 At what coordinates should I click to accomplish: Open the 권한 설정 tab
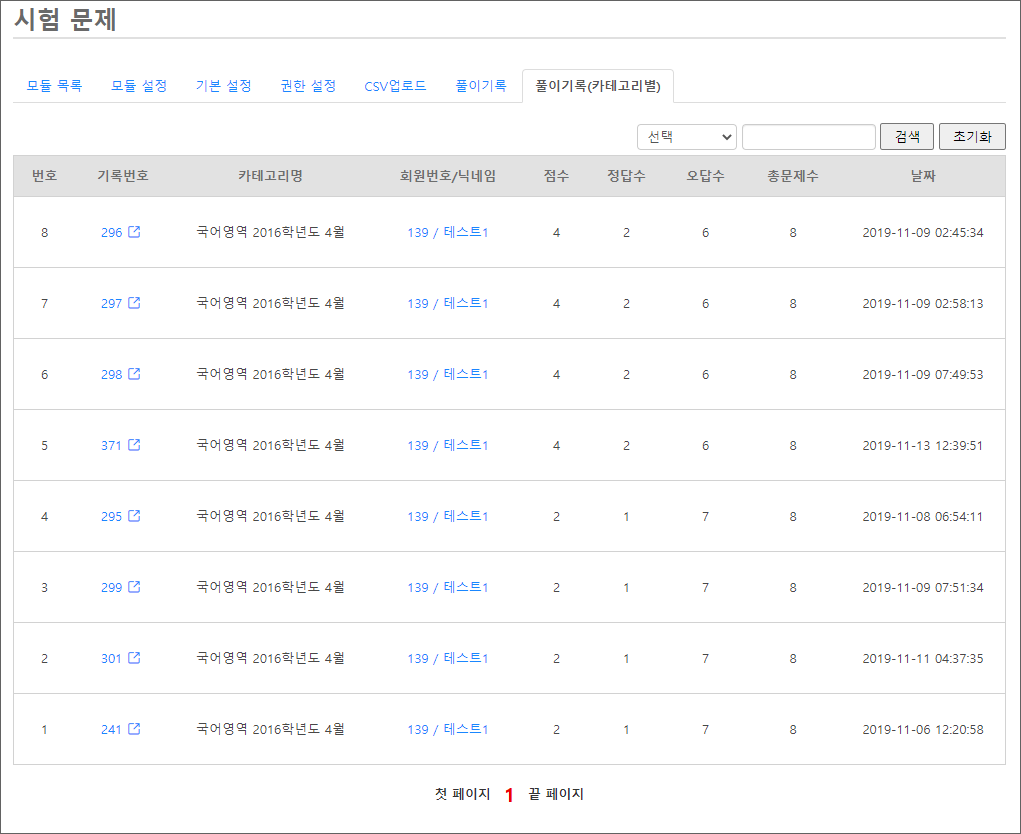click(x=308, y=86)
